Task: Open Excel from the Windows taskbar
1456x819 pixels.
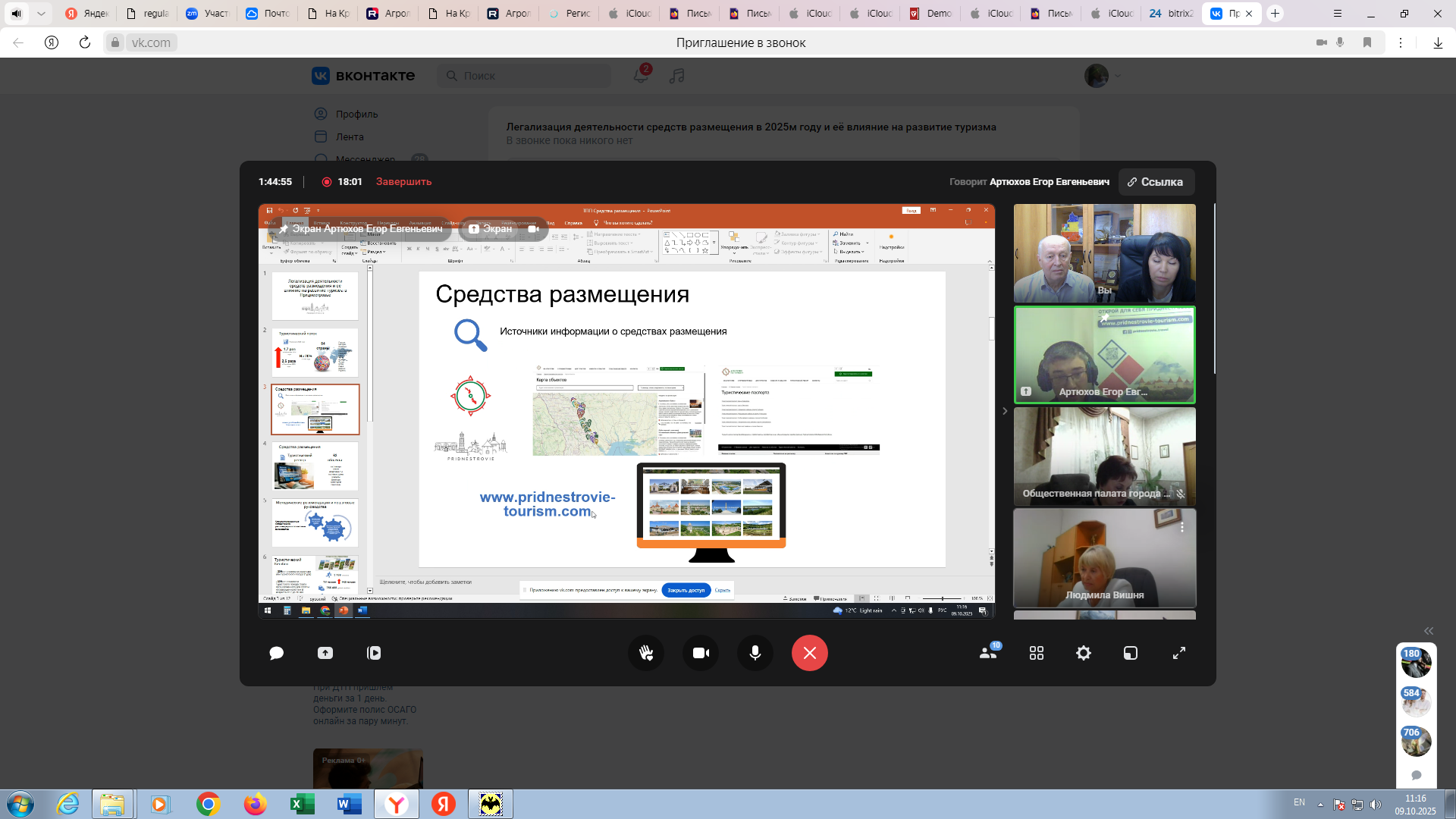Action: click(301, 804)
